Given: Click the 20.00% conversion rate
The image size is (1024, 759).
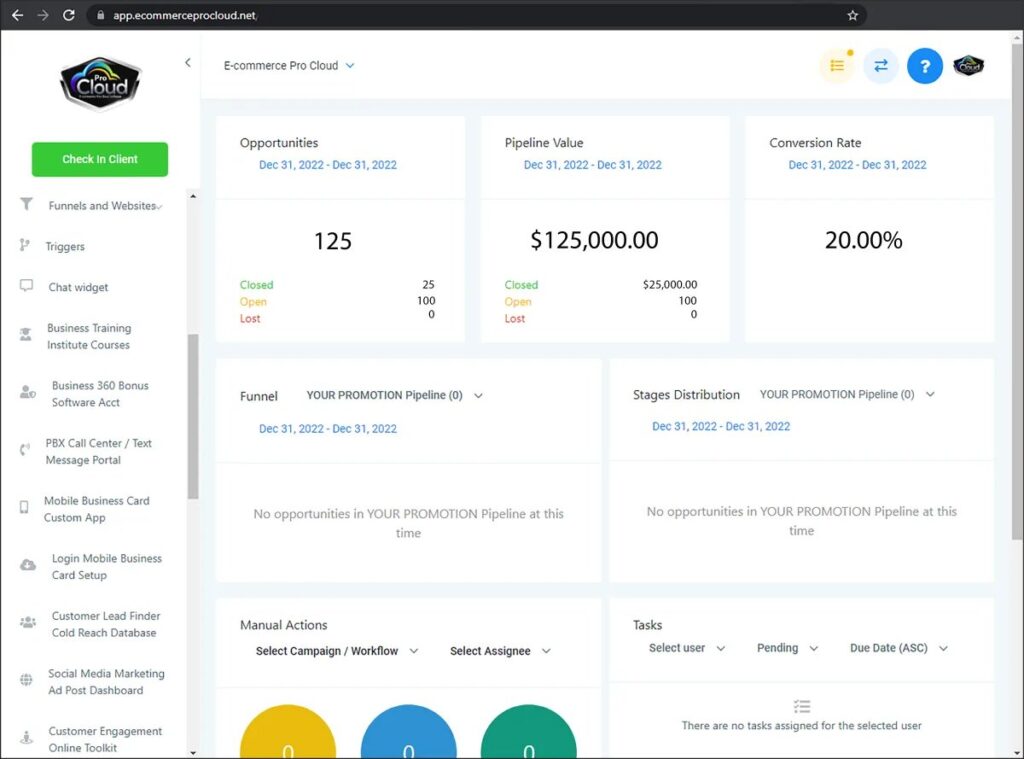Looking at the screenshot, I should pyautogui.click(x=863, y=240).
